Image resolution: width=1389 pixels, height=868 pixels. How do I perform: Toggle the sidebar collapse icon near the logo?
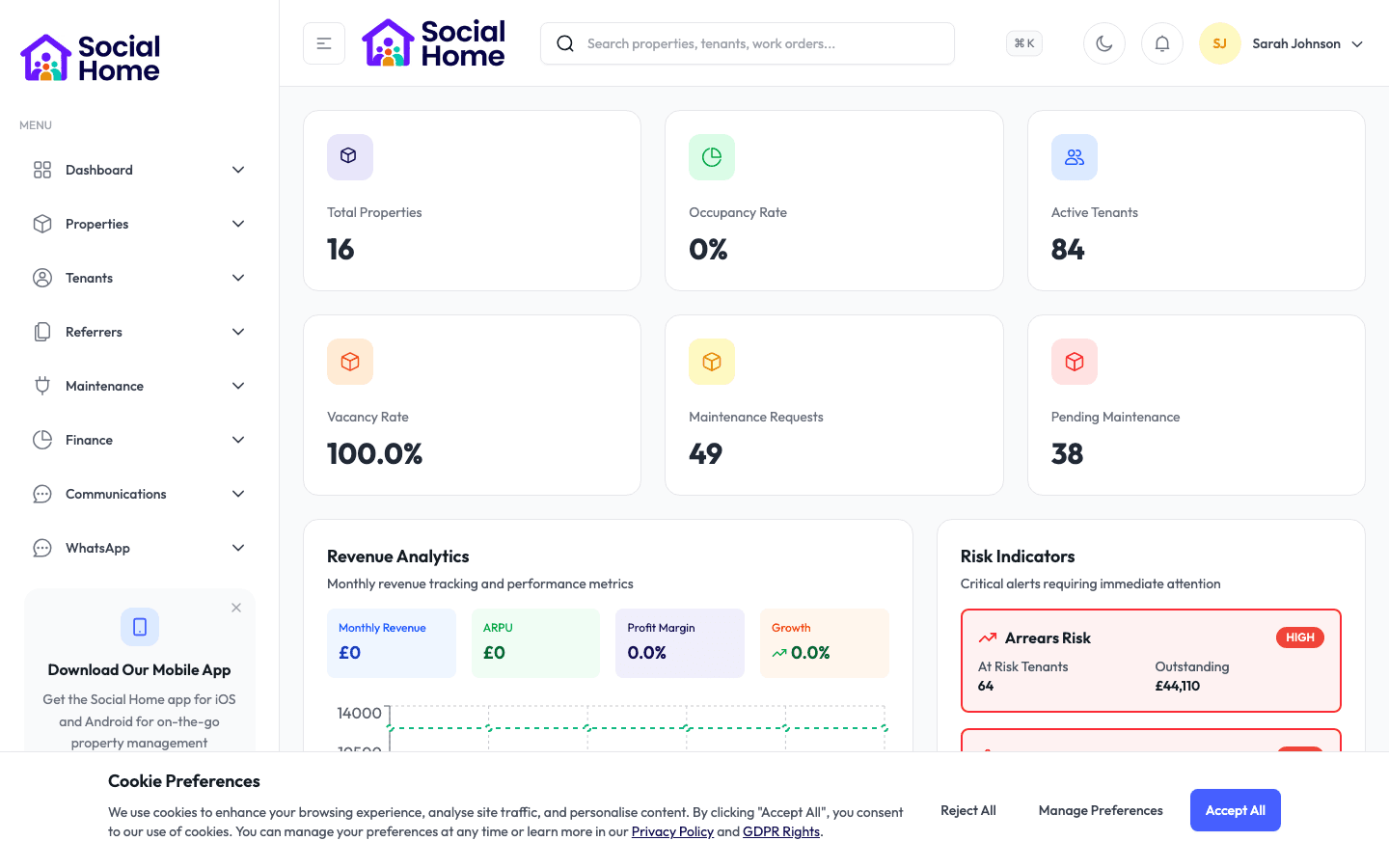pyautogui.click(x=323, y=43)
